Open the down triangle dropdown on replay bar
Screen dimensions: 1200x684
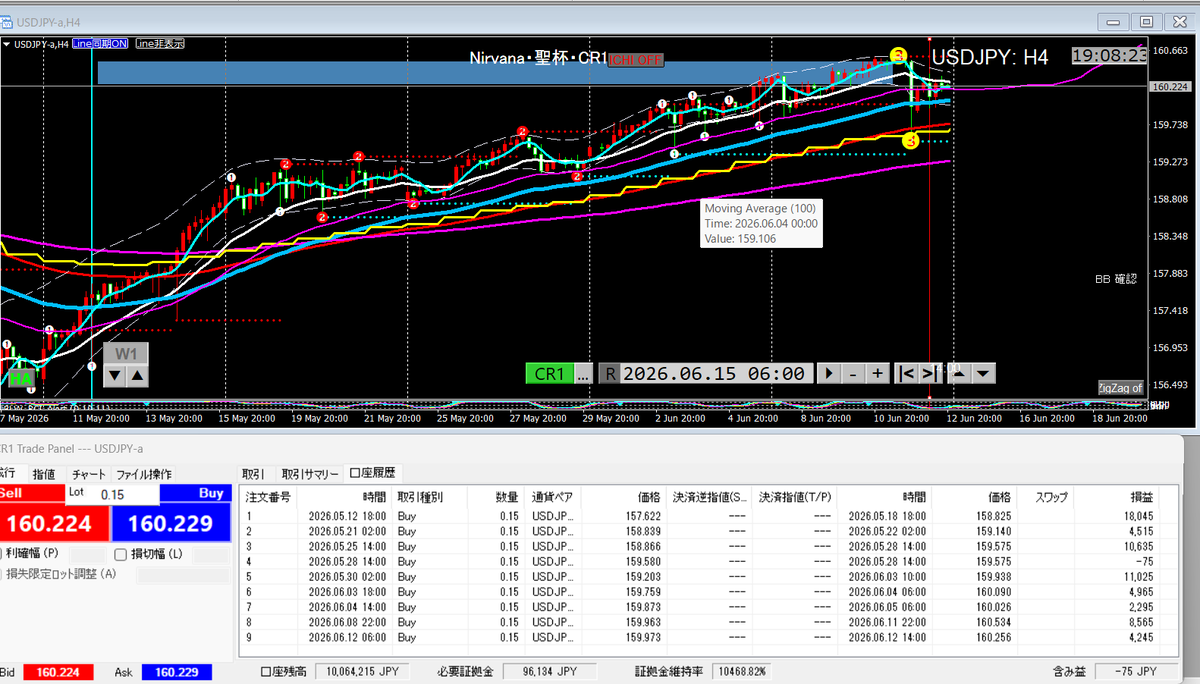(984, 373)
